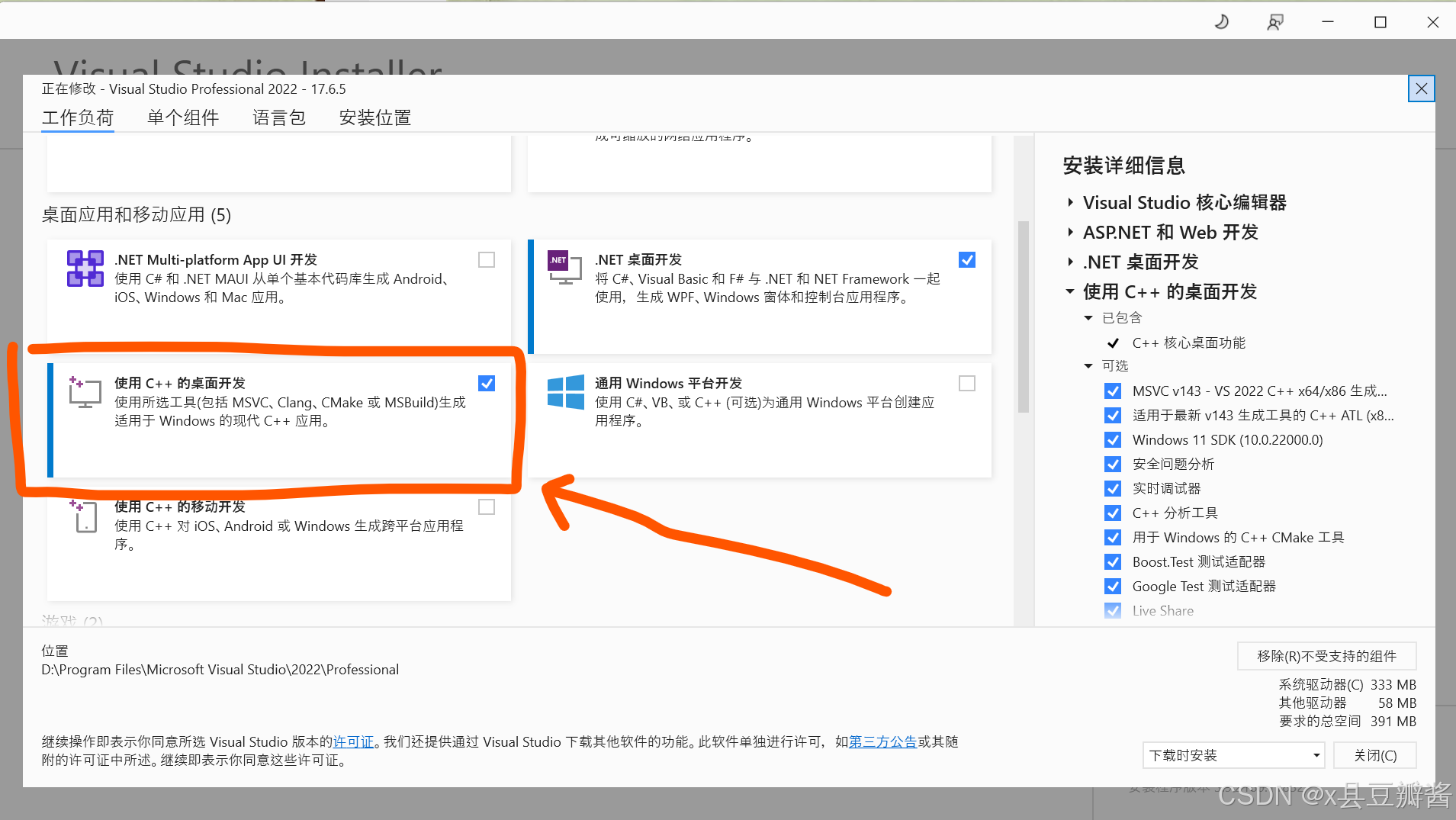1456x820 pixels.
Task: Close the modify dialog with the X
Action: point(1421,88)
